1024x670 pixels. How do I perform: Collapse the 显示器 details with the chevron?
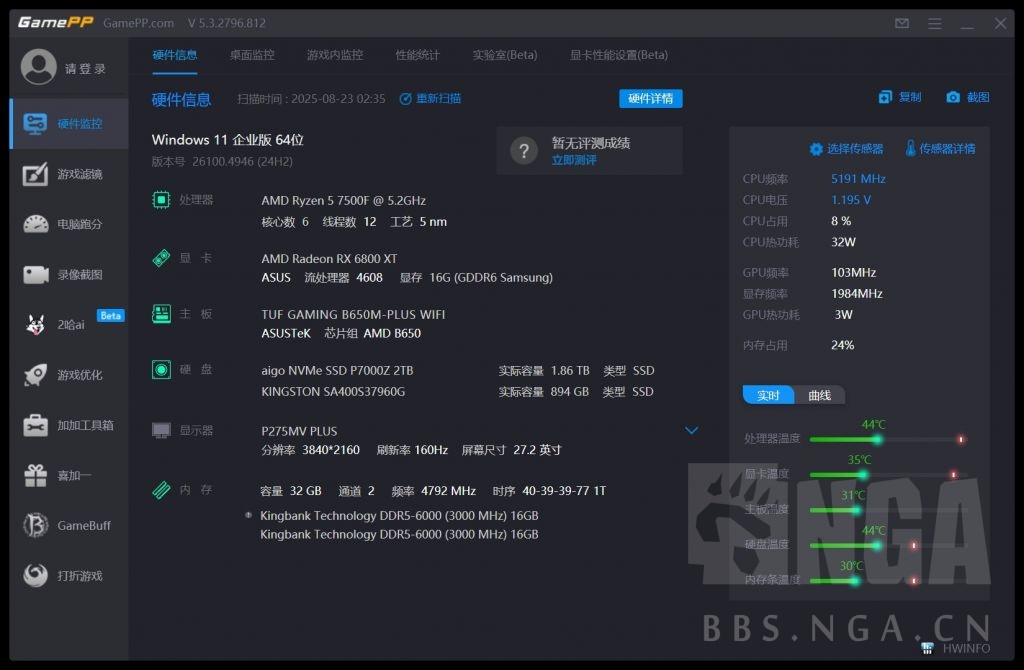coord(692,430)
